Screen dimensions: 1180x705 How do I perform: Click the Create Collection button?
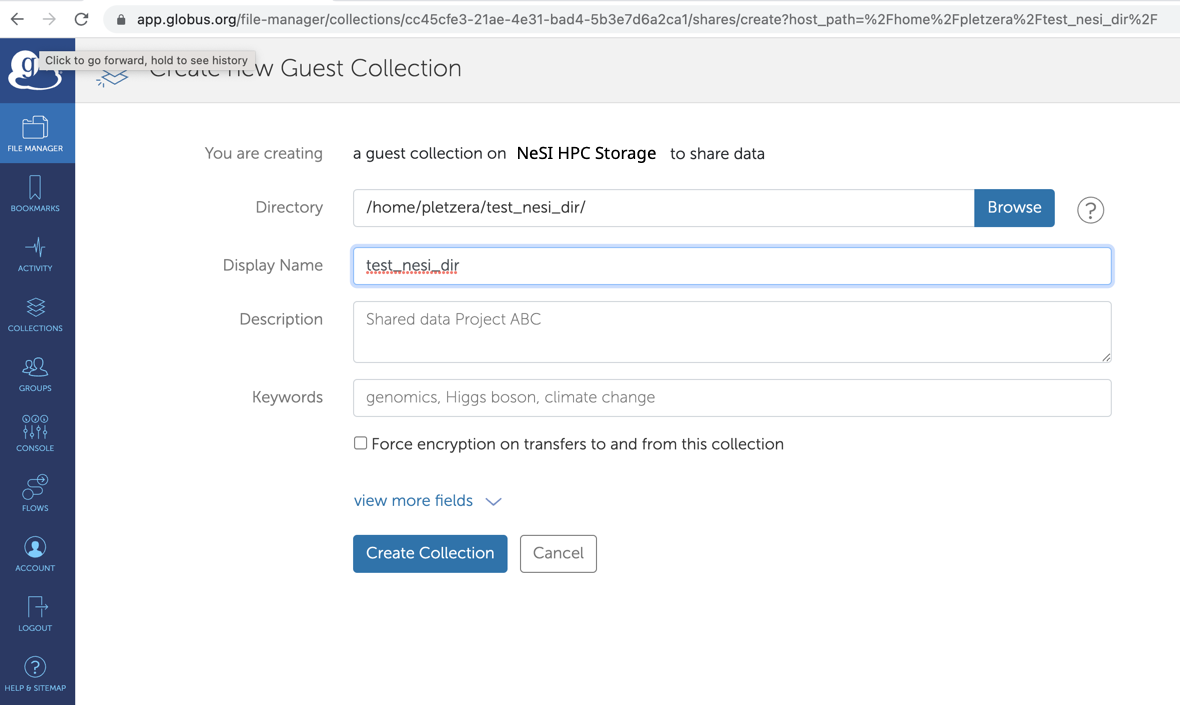coord(430,553)
